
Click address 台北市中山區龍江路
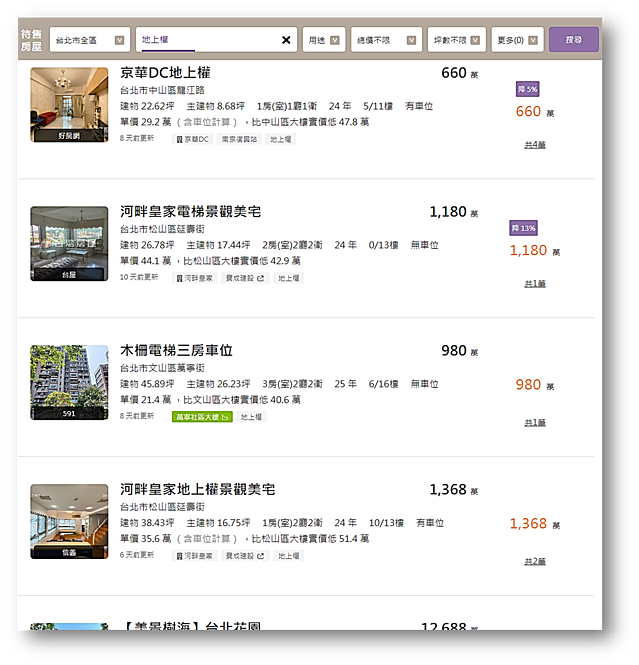pos(162,90)
